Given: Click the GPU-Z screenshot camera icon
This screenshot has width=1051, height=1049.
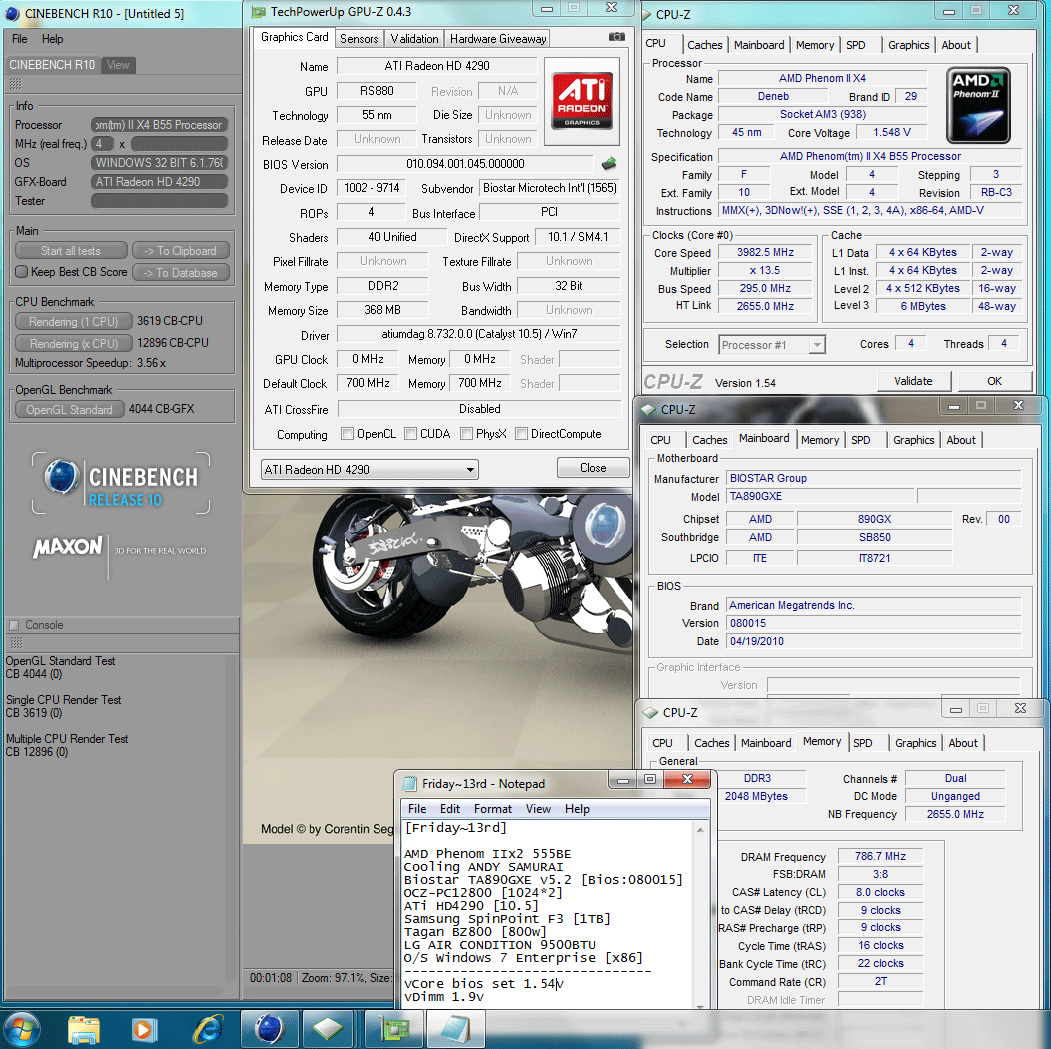Looking at the screenshot, I should coord(617,37).
